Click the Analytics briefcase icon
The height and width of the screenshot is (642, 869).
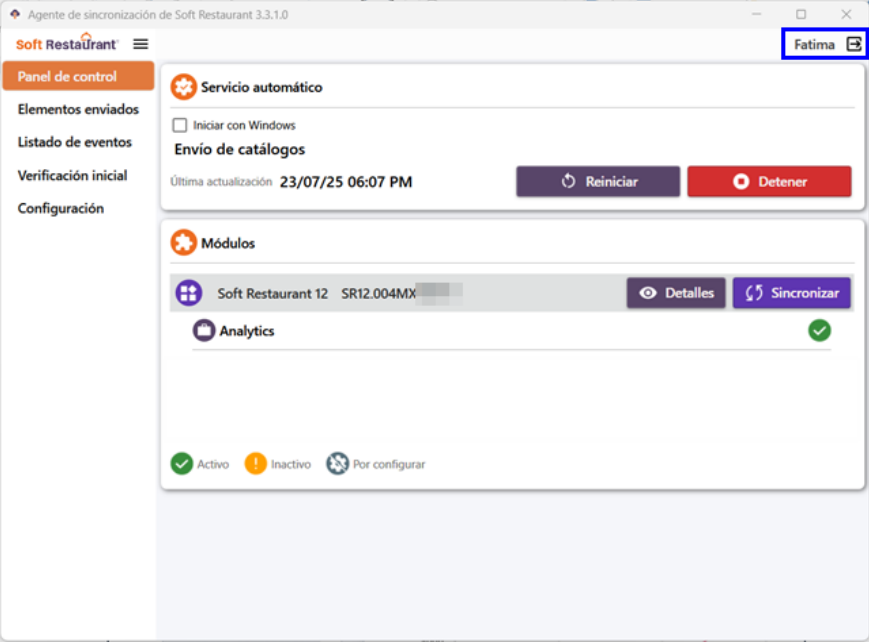pyautogui.click(x=204, y=330)
